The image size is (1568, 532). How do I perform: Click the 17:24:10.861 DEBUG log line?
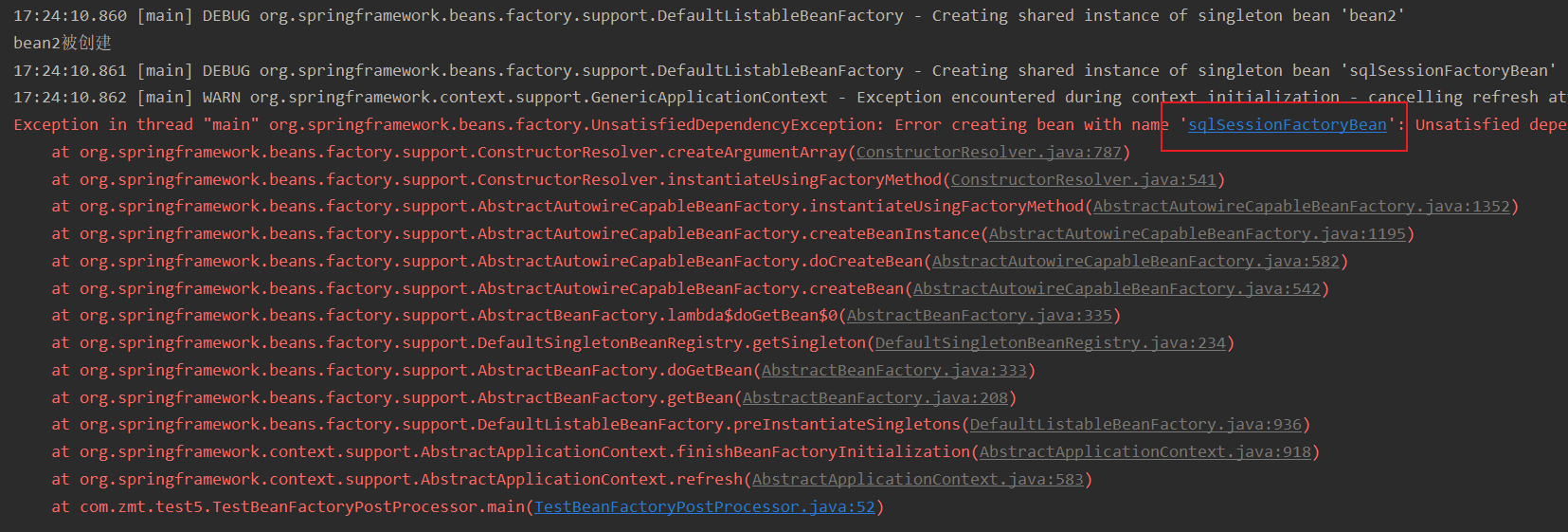[784, 71]
